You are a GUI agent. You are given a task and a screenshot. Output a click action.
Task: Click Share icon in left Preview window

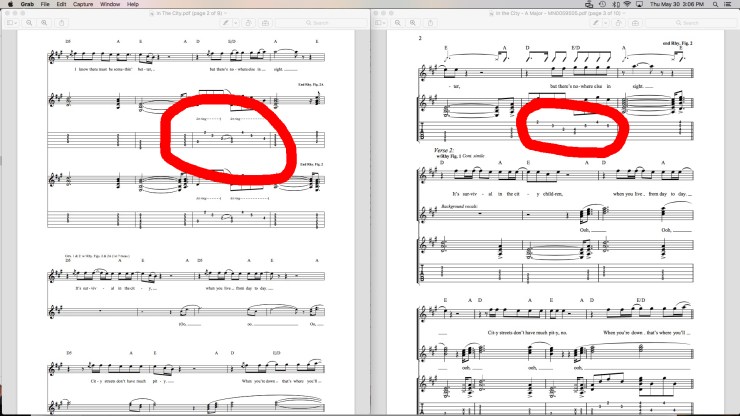61,23
